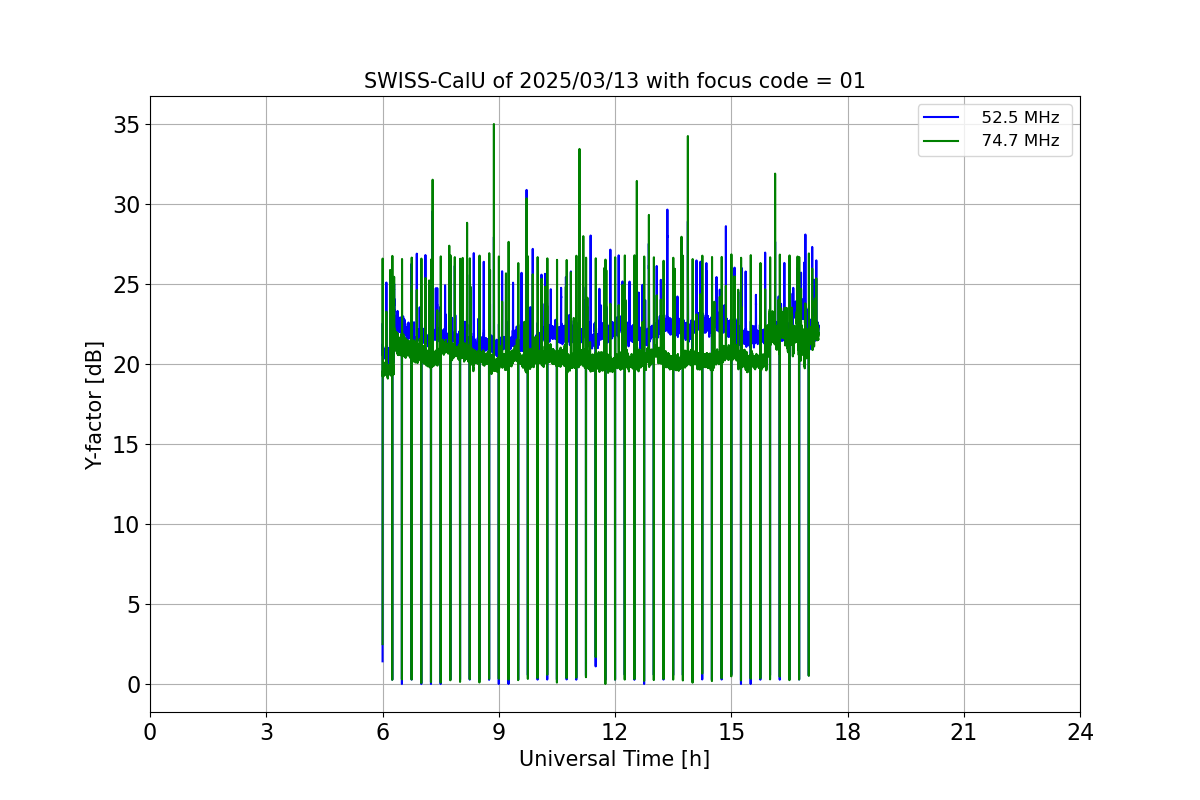Click y-axis tick label 30
Image resolution: width=1200 pixels, height=800 pixels.
(x=126, y=205)
